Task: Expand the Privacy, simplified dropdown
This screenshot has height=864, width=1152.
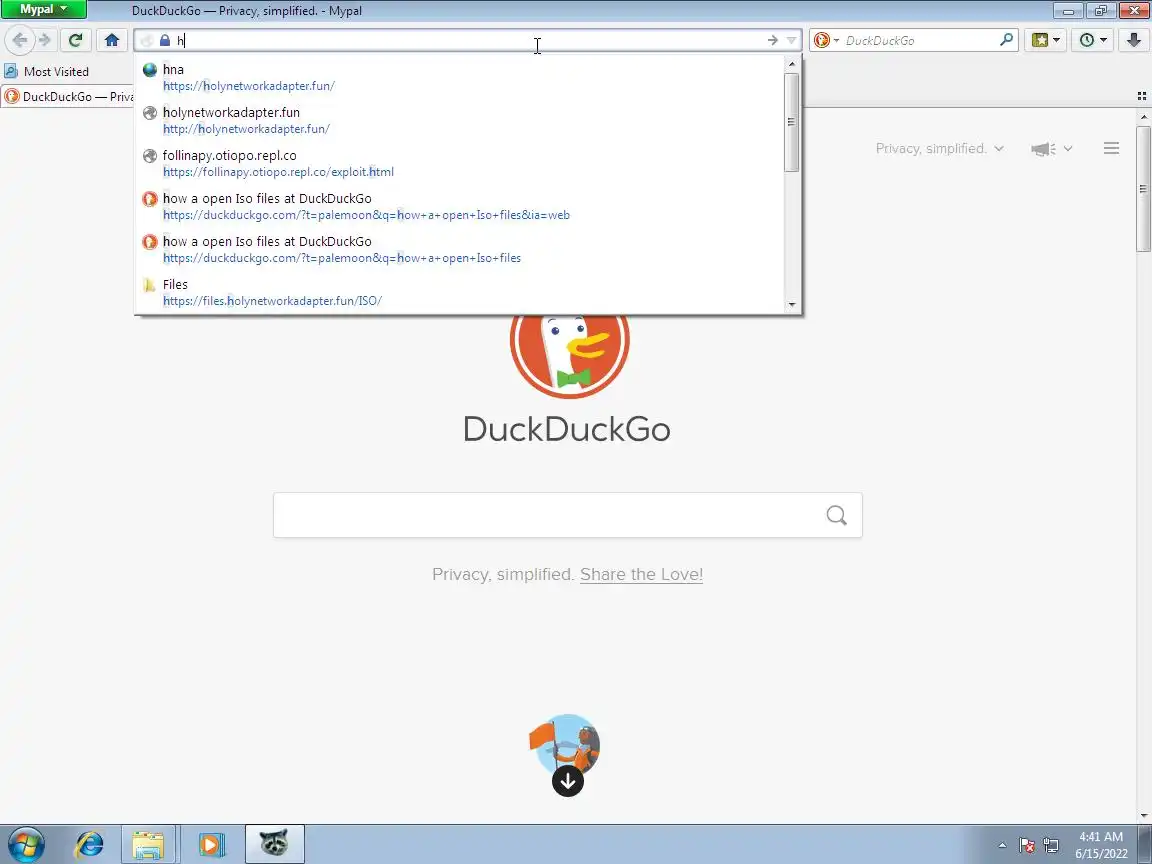Action: 940,148
